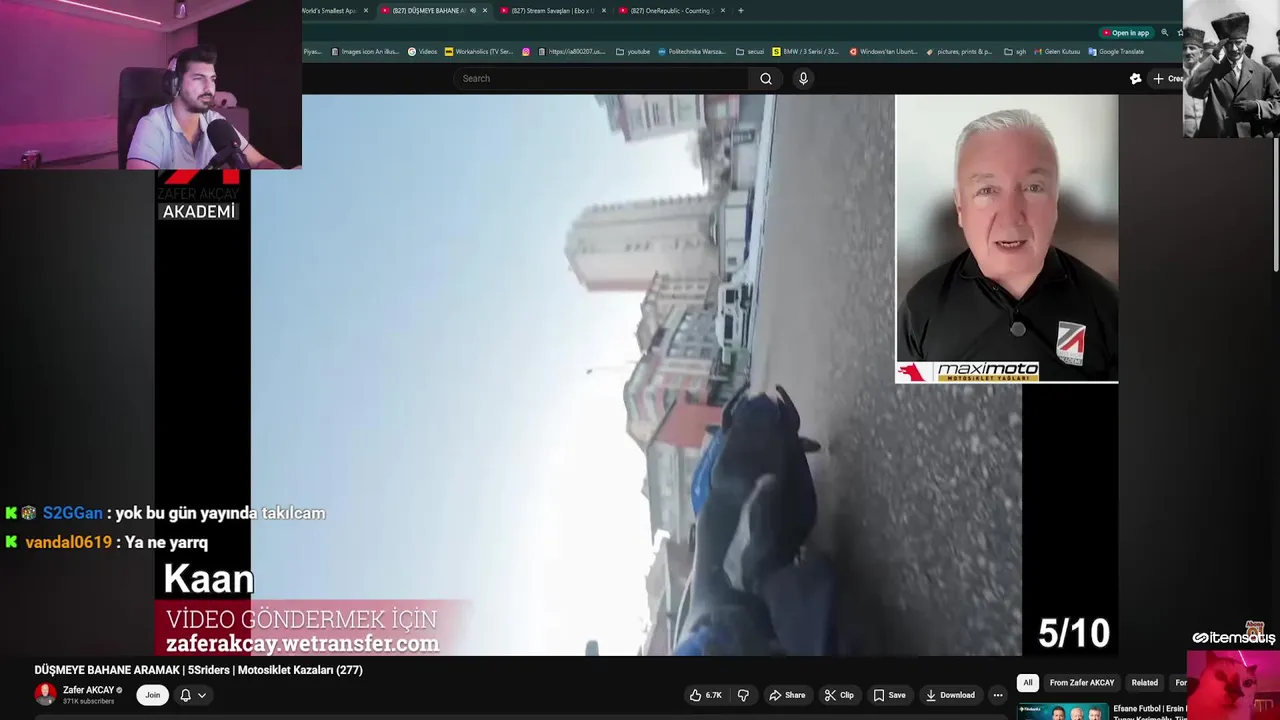Open the Windows'tan Ubuntu bookmark
Screen dimensions: 1280x720
(883, 52)
